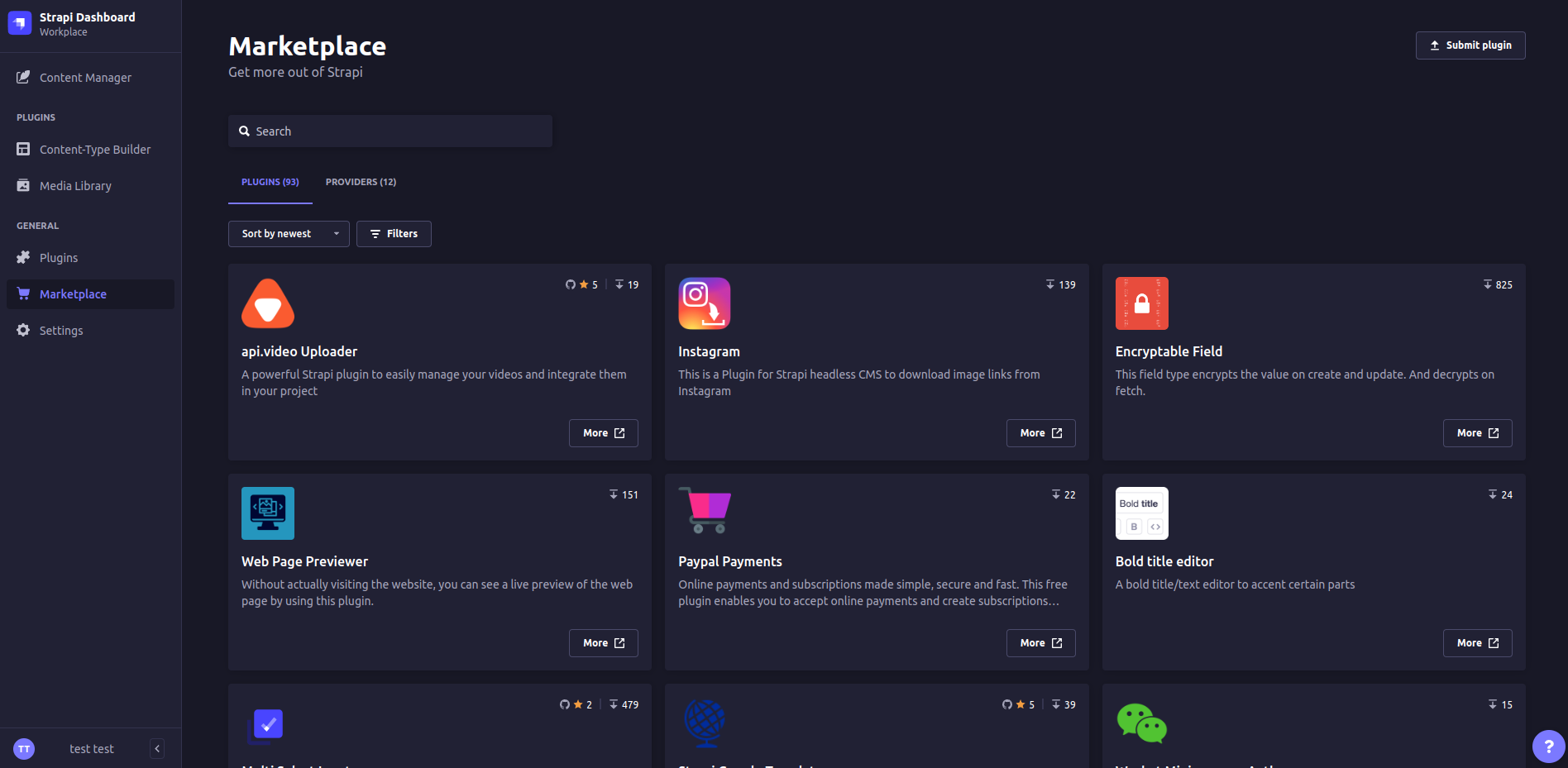Viewport: 1568px width, 768px height.
Task: Click the api.video Uploader logo
Action: tap(268, 303)
